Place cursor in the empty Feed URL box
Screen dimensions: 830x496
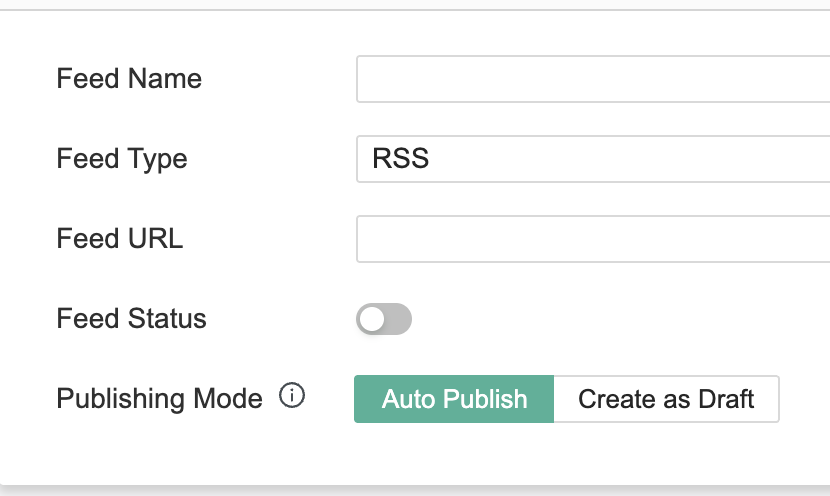592,239
